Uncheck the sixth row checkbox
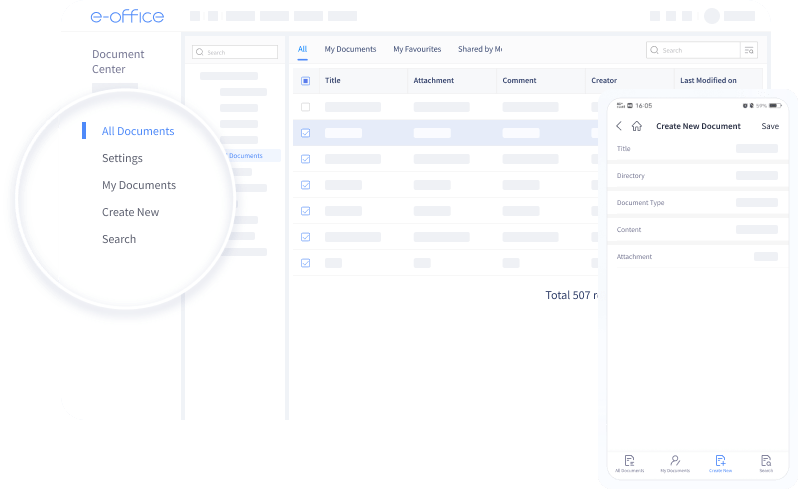 click(x=305, y=237)
